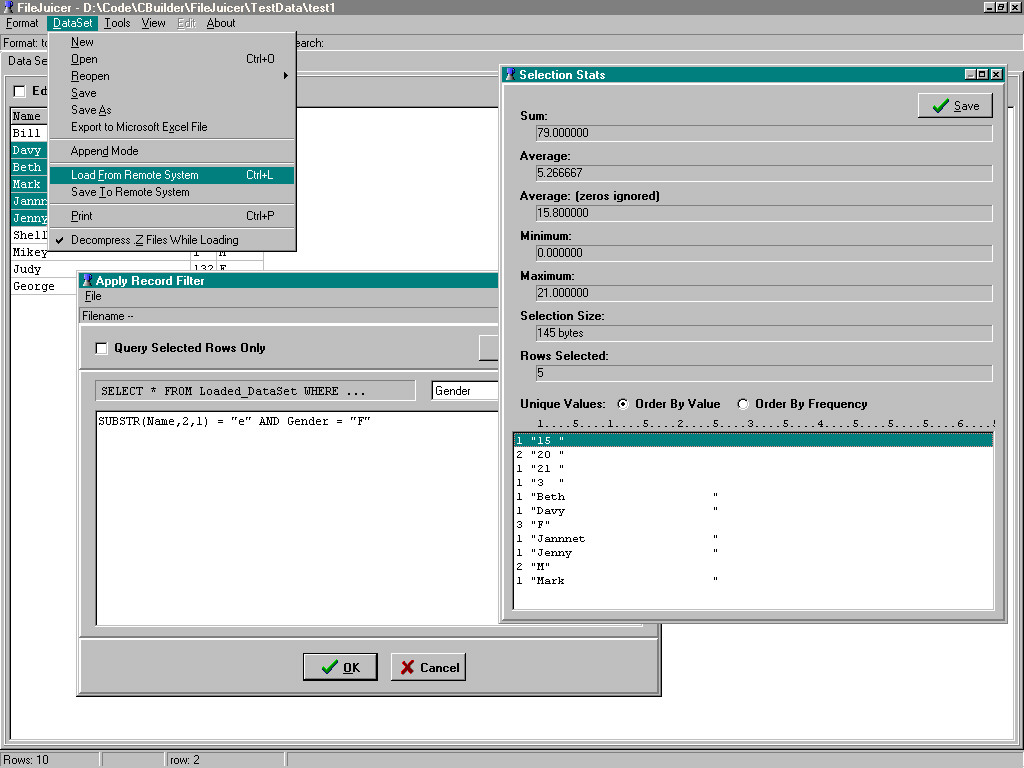Select unique value row "20"
Viewport: 1024px width, 768px height.
[754, 455]
